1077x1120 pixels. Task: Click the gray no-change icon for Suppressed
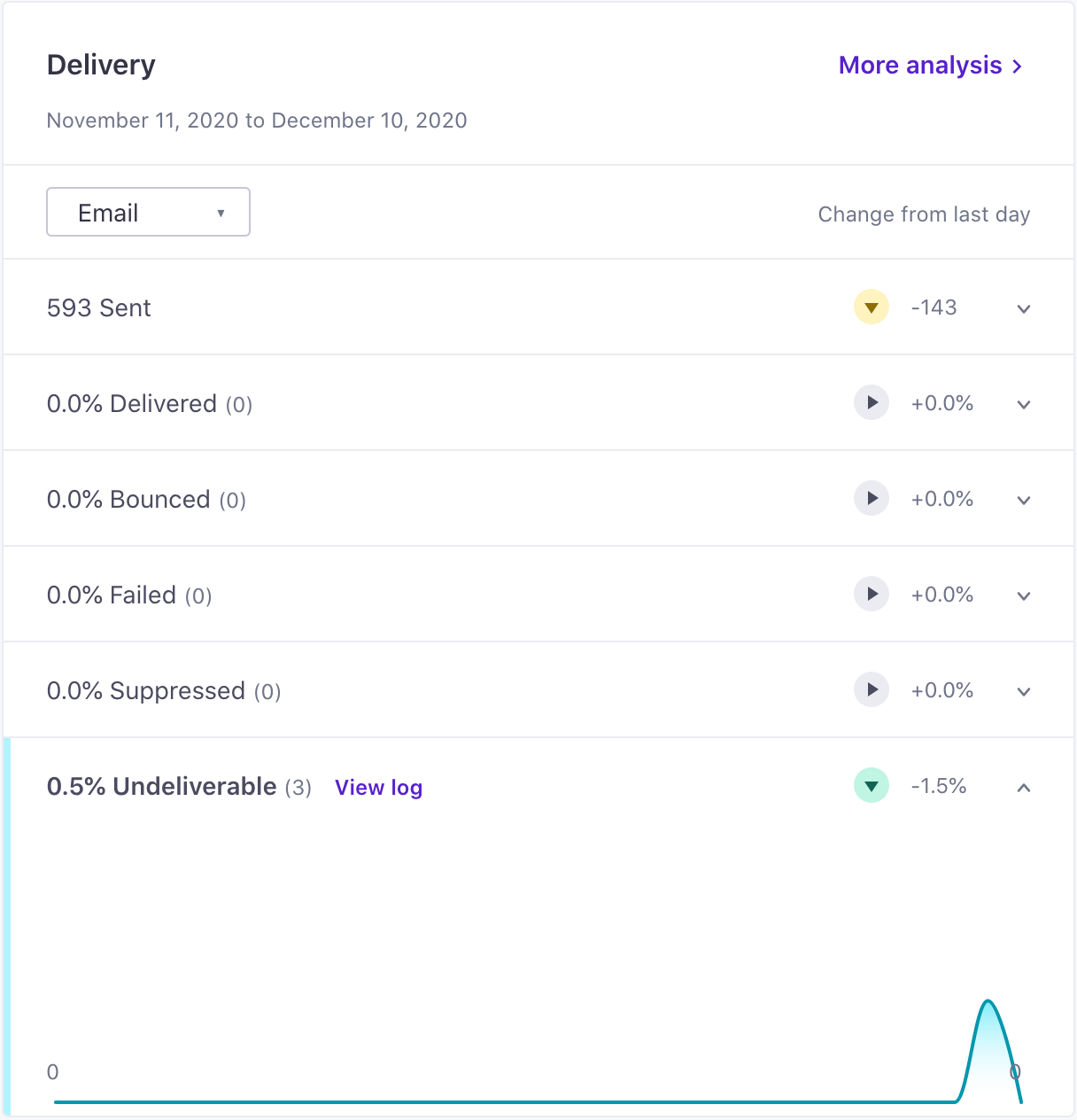(872, 689)
